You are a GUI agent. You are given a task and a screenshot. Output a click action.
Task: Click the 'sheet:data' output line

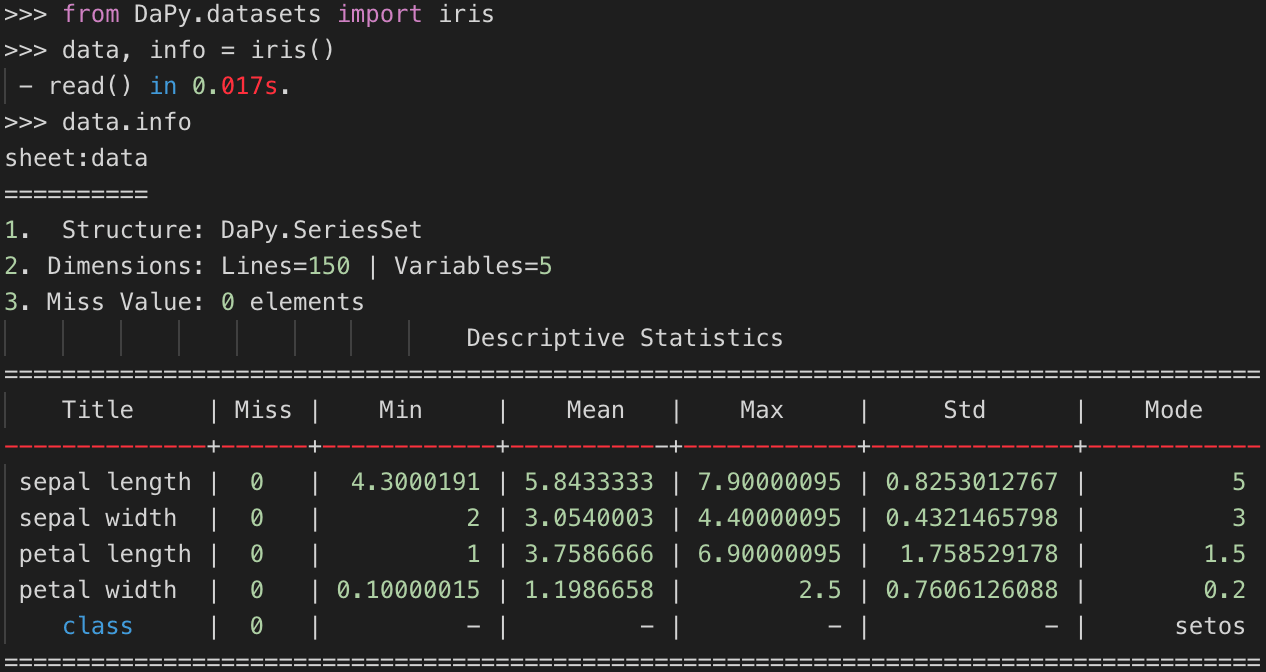pyautogui.click(x=76, y=158)
